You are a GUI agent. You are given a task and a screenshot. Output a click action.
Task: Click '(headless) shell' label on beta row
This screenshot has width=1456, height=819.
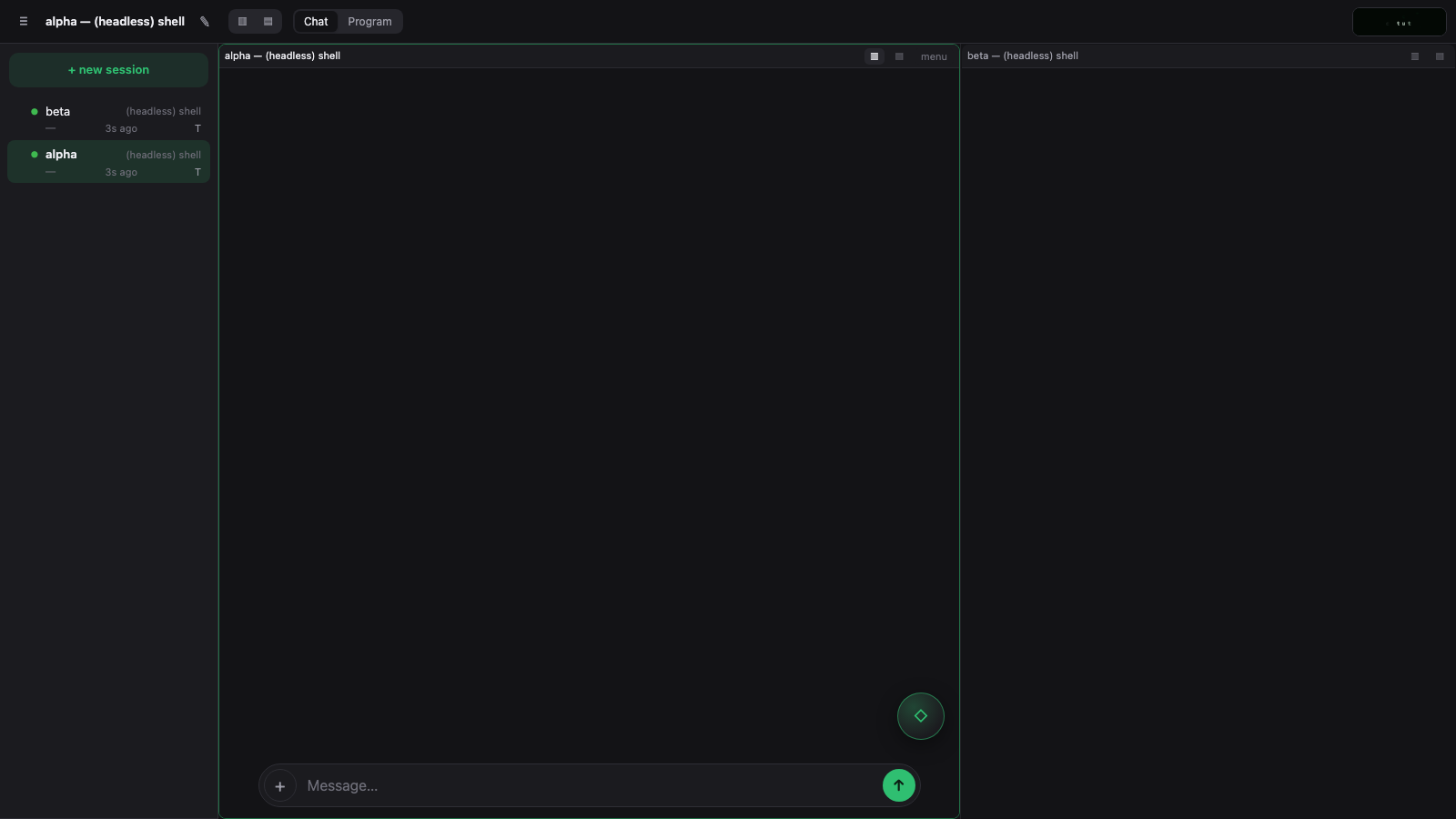pos(164,111)
